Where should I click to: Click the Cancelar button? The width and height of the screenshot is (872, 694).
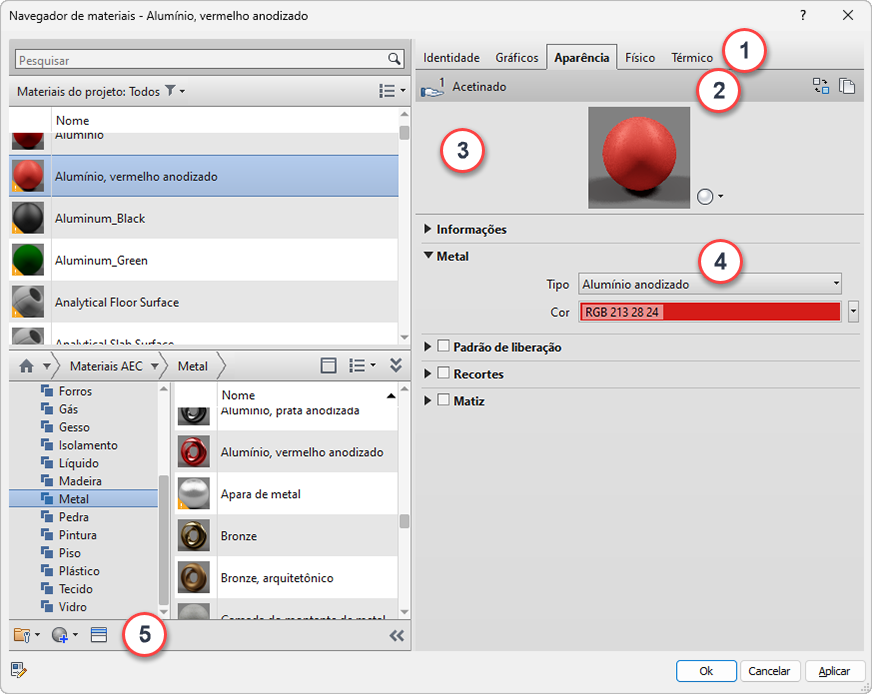(769, 671)
